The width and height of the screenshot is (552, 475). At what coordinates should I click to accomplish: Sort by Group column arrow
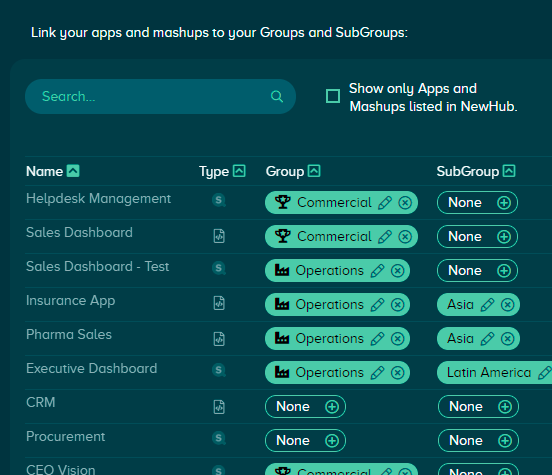pos(314,171)
